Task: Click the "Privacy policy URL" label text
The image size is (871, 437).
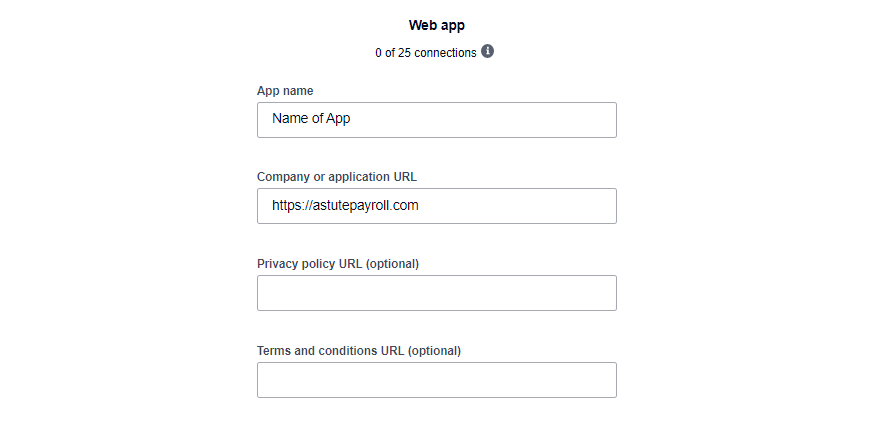Action: [x=310, y=264]
